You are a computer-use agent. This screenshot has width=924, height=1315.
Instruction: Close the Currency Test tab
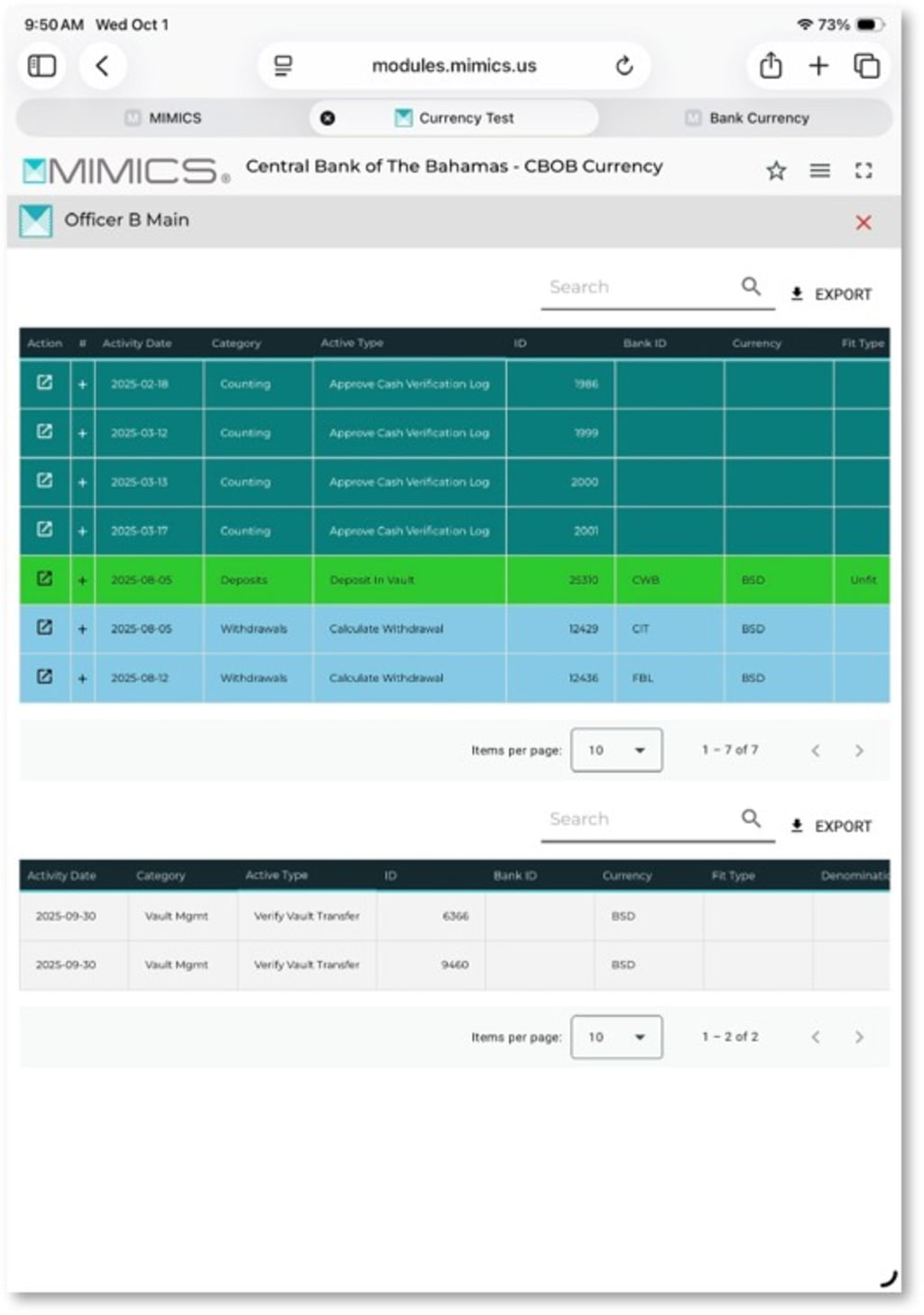328,118
